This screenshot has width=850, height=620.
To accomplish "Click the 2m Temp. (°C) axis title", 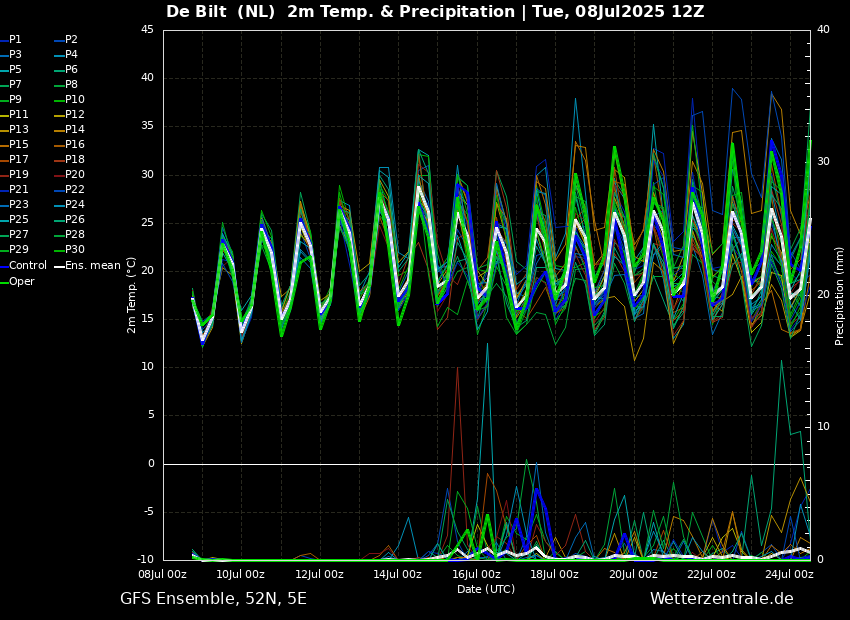I will coord(132,295).
